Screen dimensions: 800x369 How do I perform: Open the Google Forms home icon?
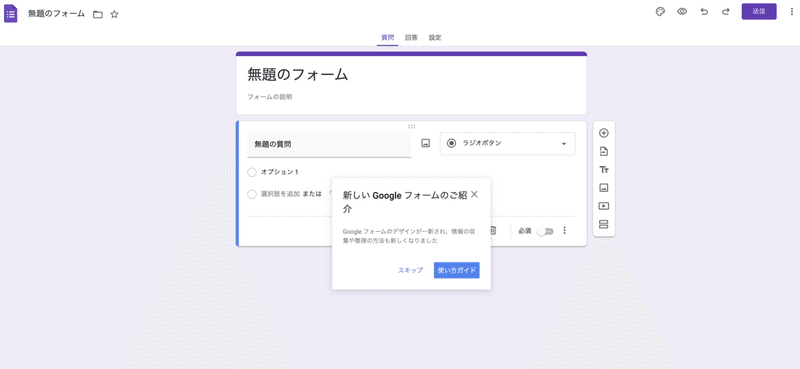11,14
